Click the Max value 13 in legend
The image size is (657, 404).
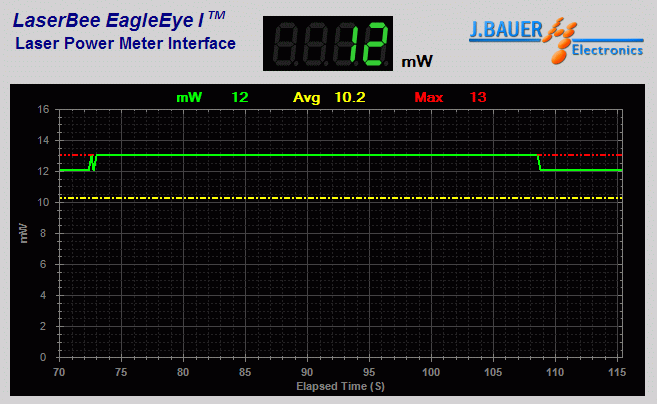pyautogui.click(x=478, y=97)
